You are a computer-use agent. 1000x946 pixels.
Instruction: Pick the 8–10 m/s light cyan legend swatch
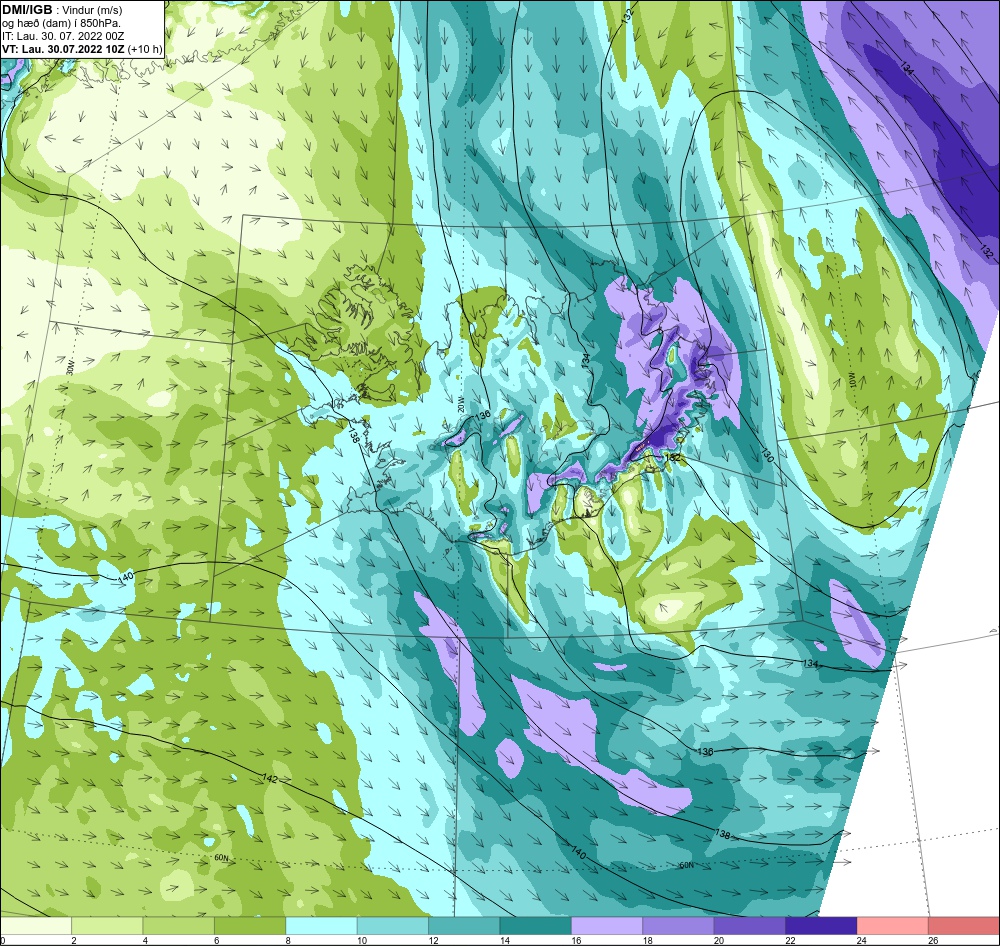click(x=321, y=926)
